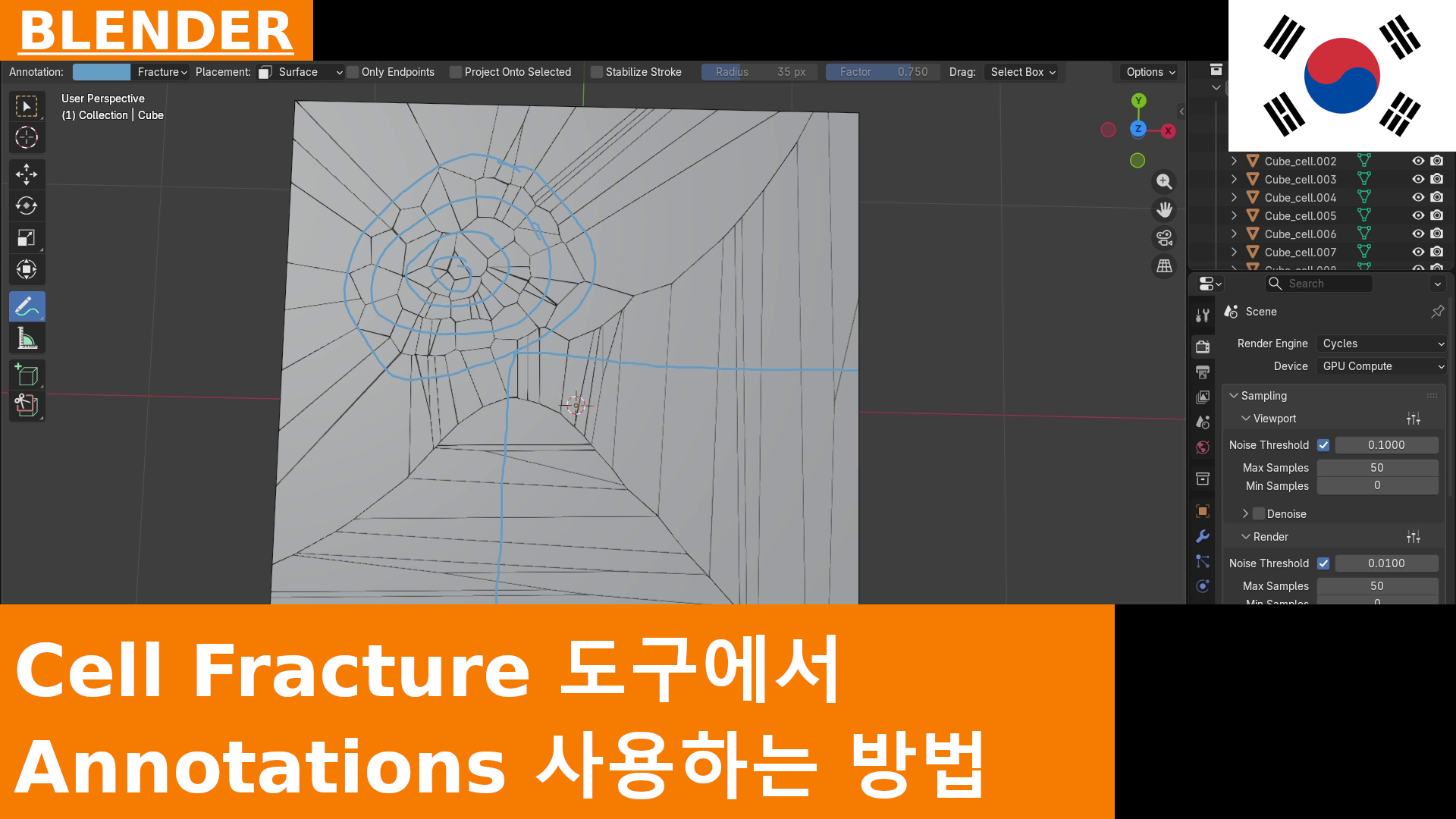1456x819 pixels.
Task: Choose the Move tool
Action: click(x=27, y=174)
